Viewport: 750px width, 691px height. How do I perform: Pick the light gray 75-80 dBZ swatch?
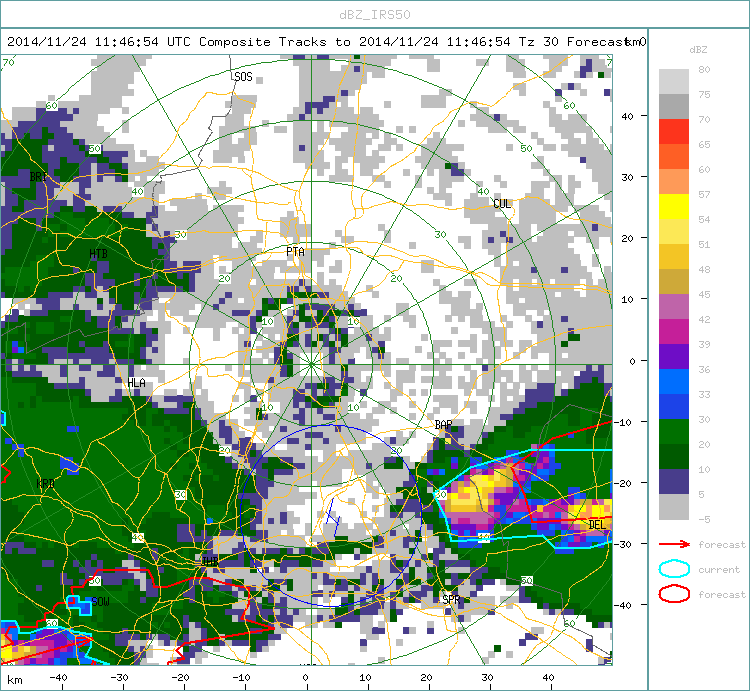673,82
